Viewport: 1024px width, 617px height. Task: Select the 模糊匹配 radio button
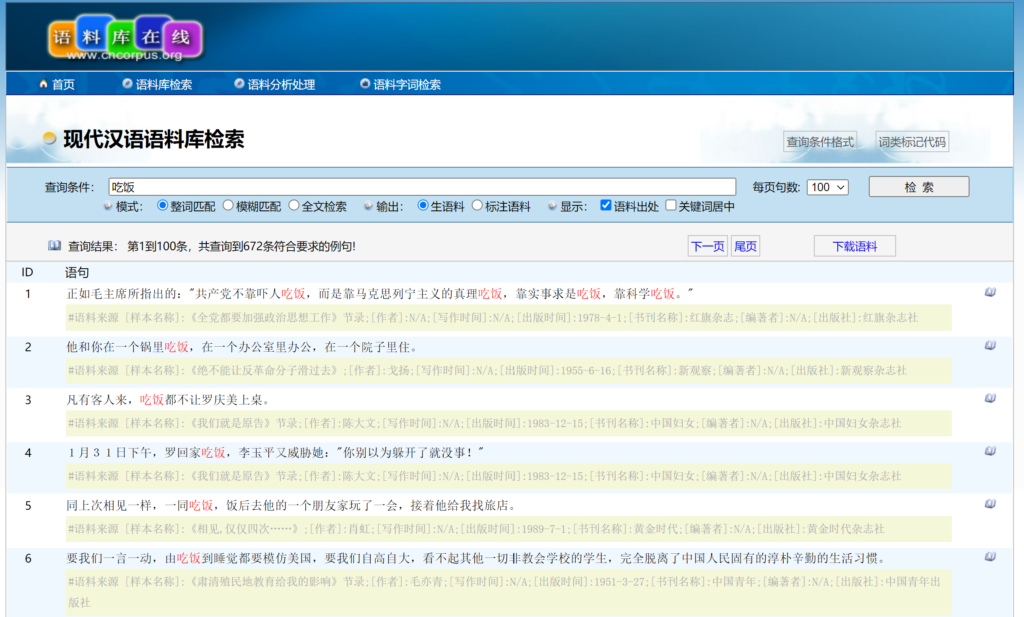[229, 206]
